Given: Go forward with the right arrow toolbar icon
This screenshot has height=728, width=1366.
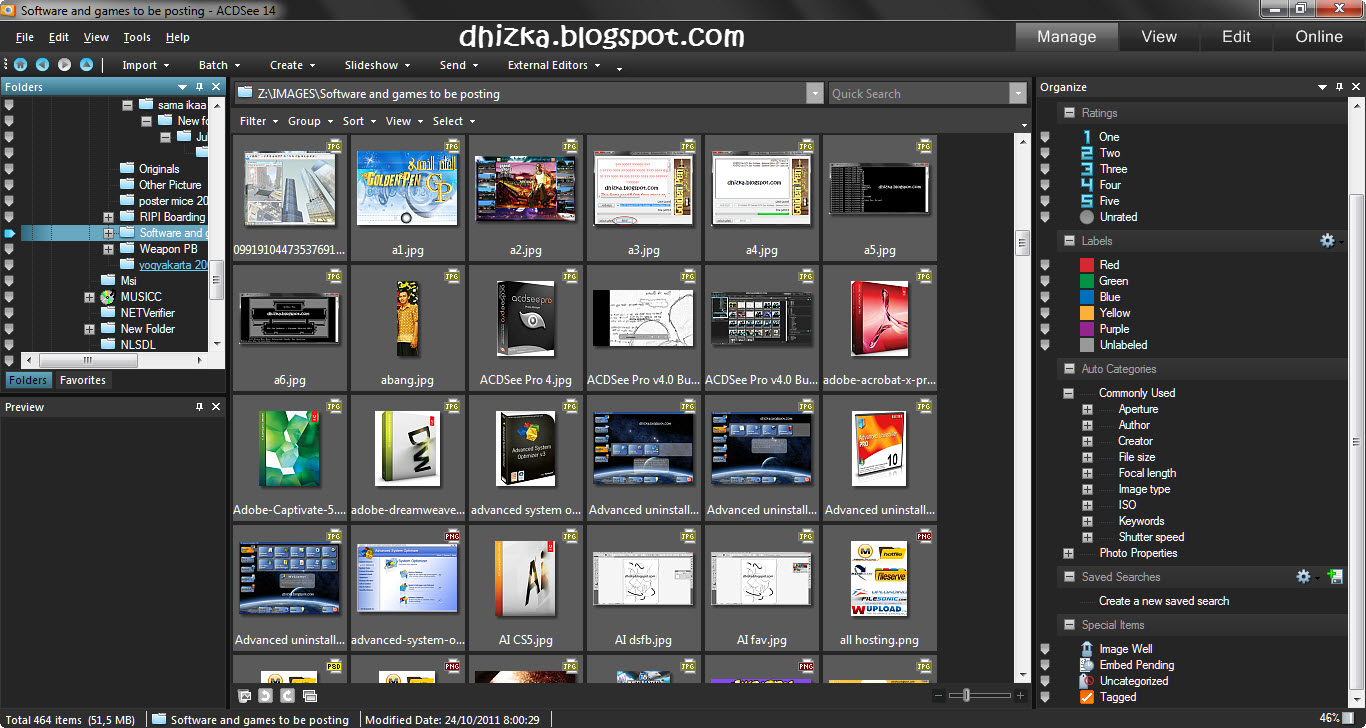Looking at the screenshot, I should tap(64, 65).
